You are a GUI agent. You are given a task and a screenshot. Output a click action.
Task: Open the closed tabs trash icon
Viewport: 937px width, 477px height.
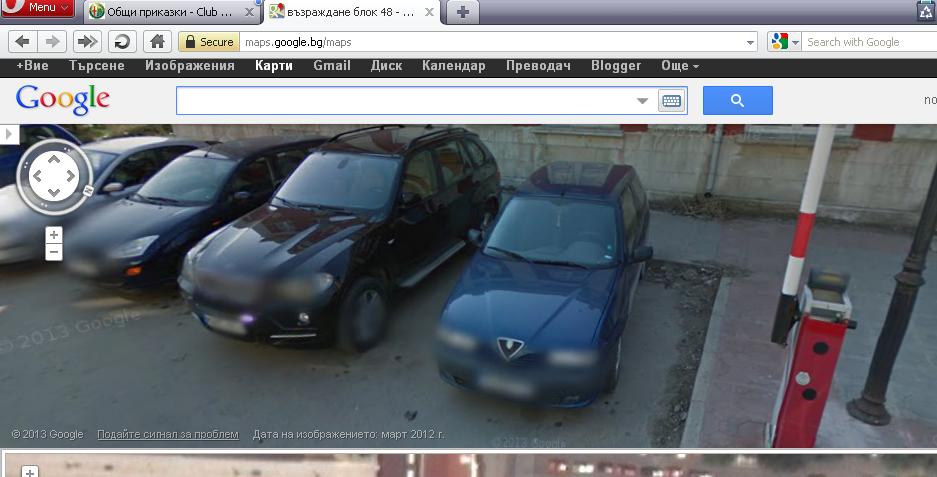tap(926, 11)
